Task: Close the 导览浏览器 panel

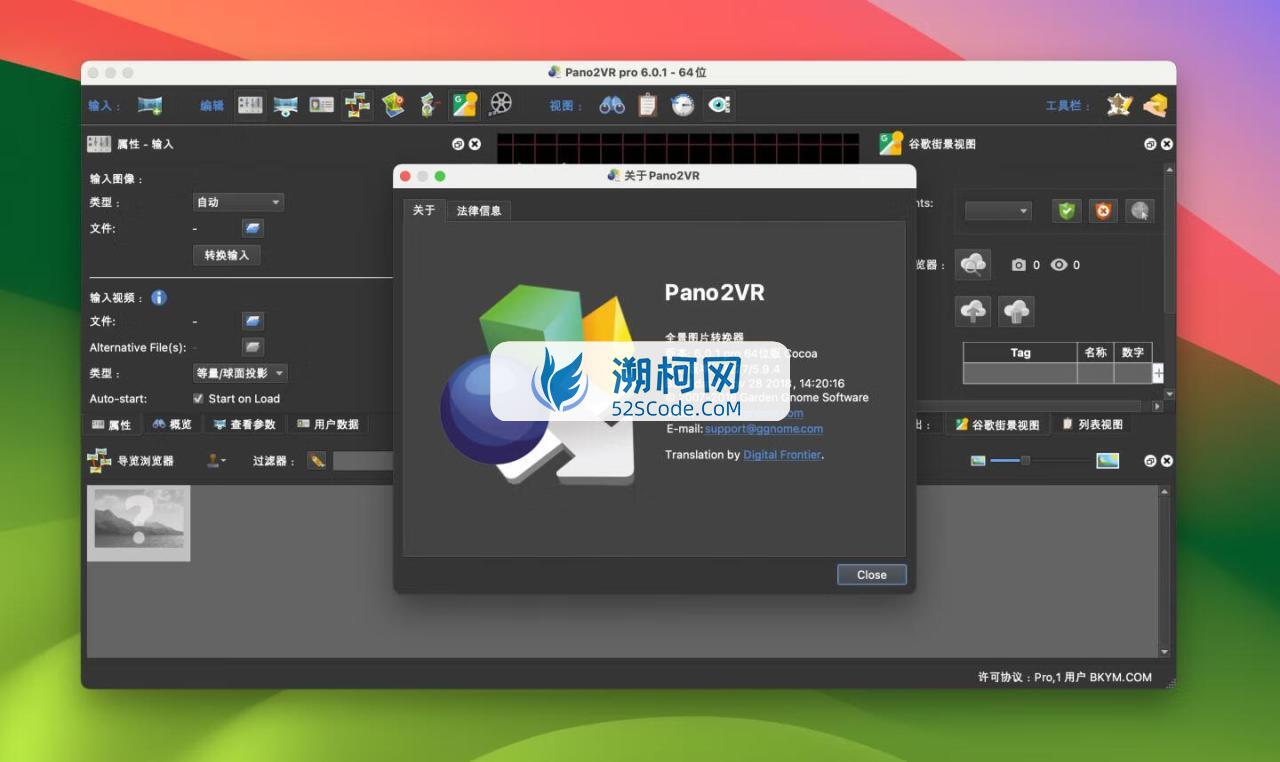Action: tap(1166, 461)
